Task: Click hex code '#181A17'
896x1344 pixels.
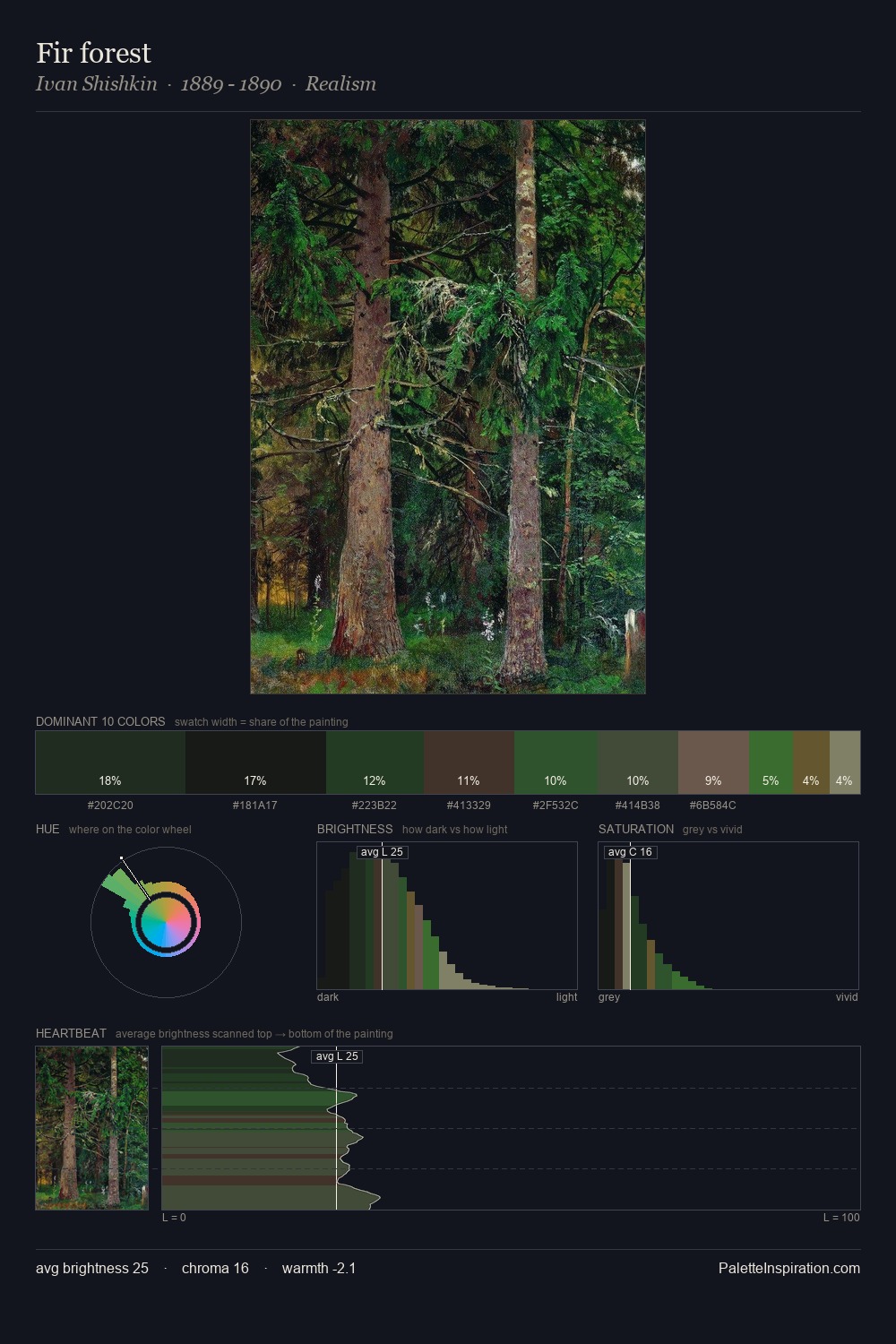Action: (x=255, y=806)
